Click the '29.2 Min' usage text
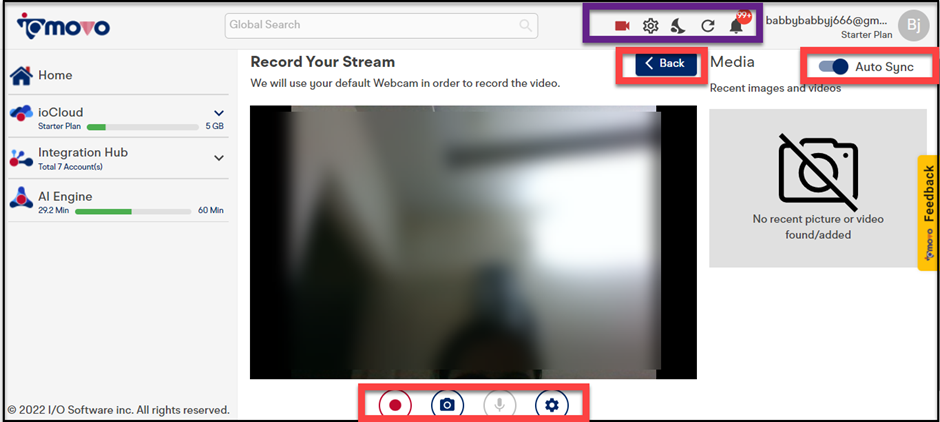 click(53, 211)
